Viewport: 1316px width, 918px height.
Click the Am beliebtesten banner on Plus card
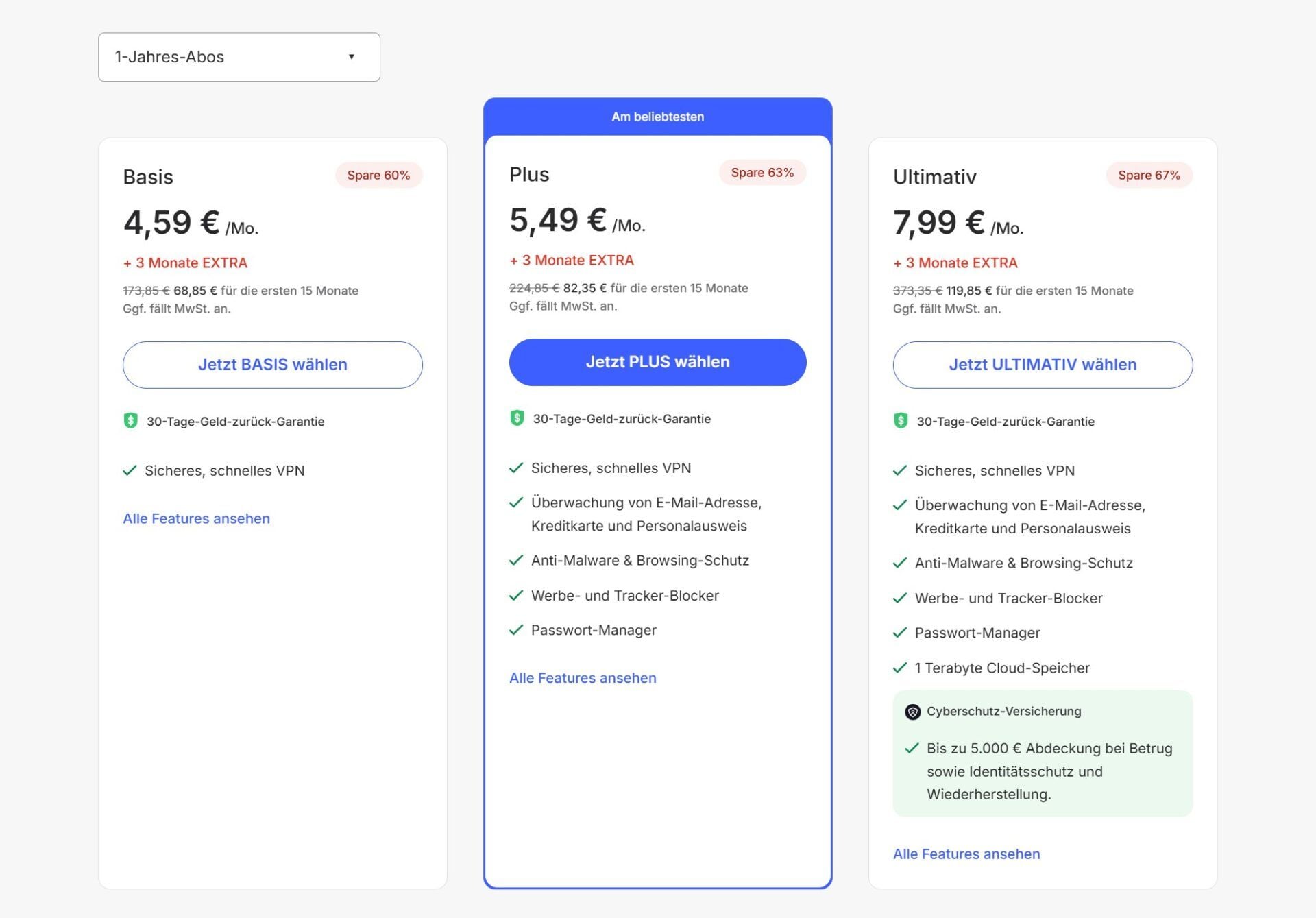(x=657, y=116)
